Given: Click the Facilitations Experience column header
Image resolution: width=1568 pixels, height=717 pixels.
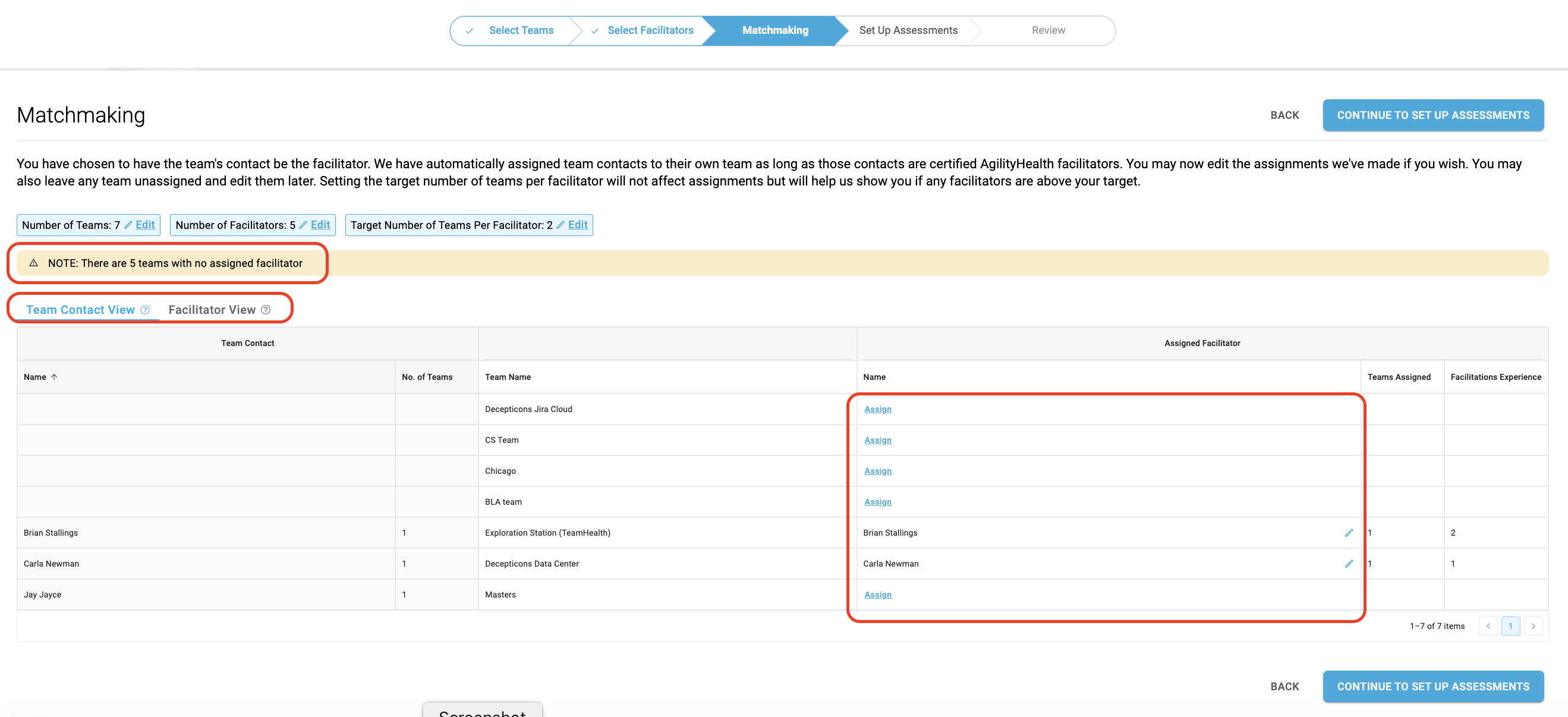Looking at the screenshot, I should (x=1495, y=377).
